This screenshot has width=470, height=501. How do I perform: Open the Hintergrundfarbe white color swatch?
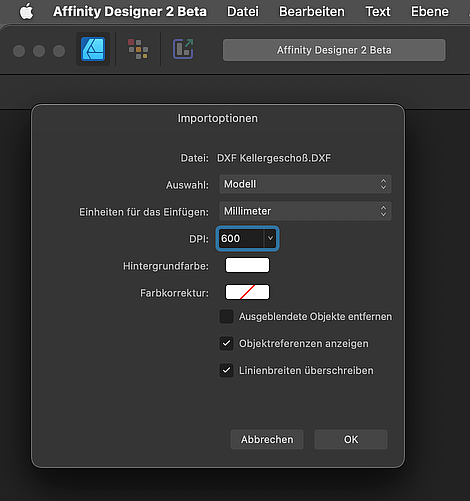pyautogui.click(x=247, y=265)
